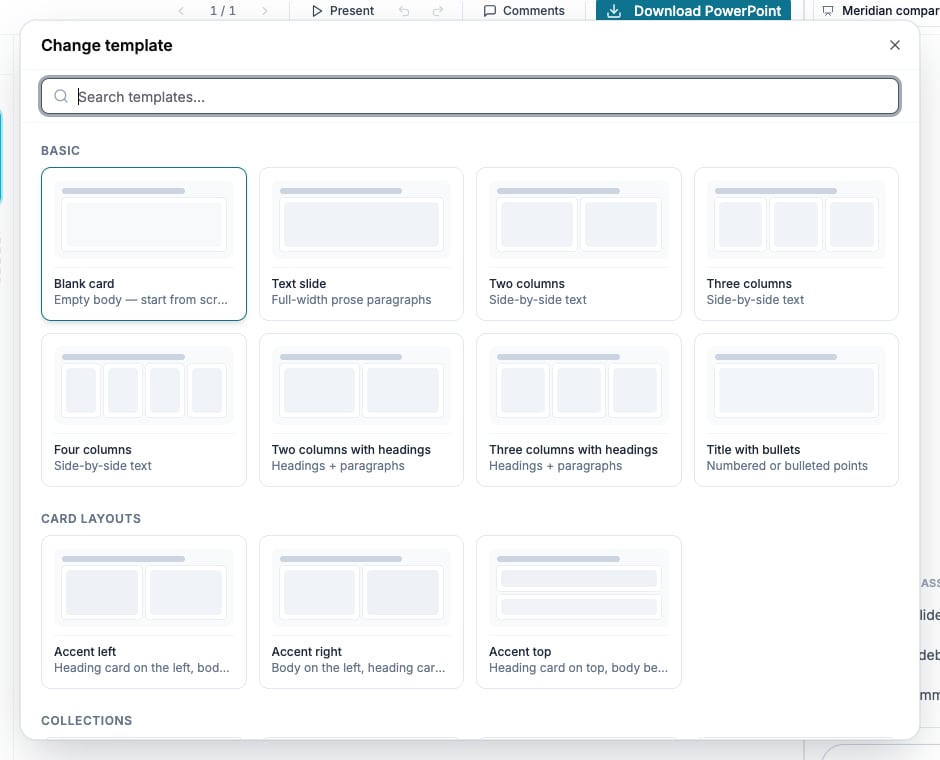Click the download arrow icon
Image resolution: width=940 pixels, height=760 pixels.
tap(614, 11)
